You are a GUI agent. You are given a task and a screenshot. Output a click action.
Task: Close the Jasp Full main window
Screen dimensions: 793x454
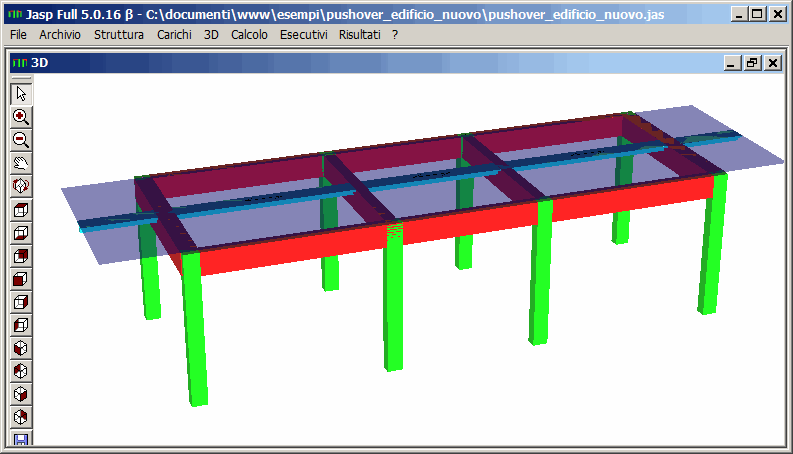(777, 14)
